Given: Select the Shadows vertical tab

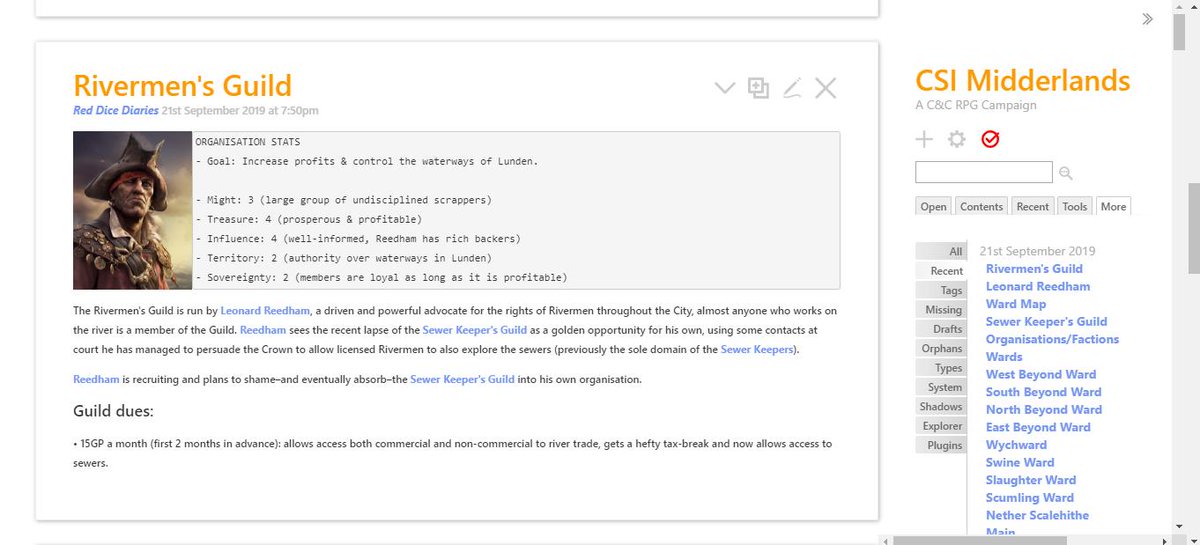Looking at the screenshot, I should point(941,407).
